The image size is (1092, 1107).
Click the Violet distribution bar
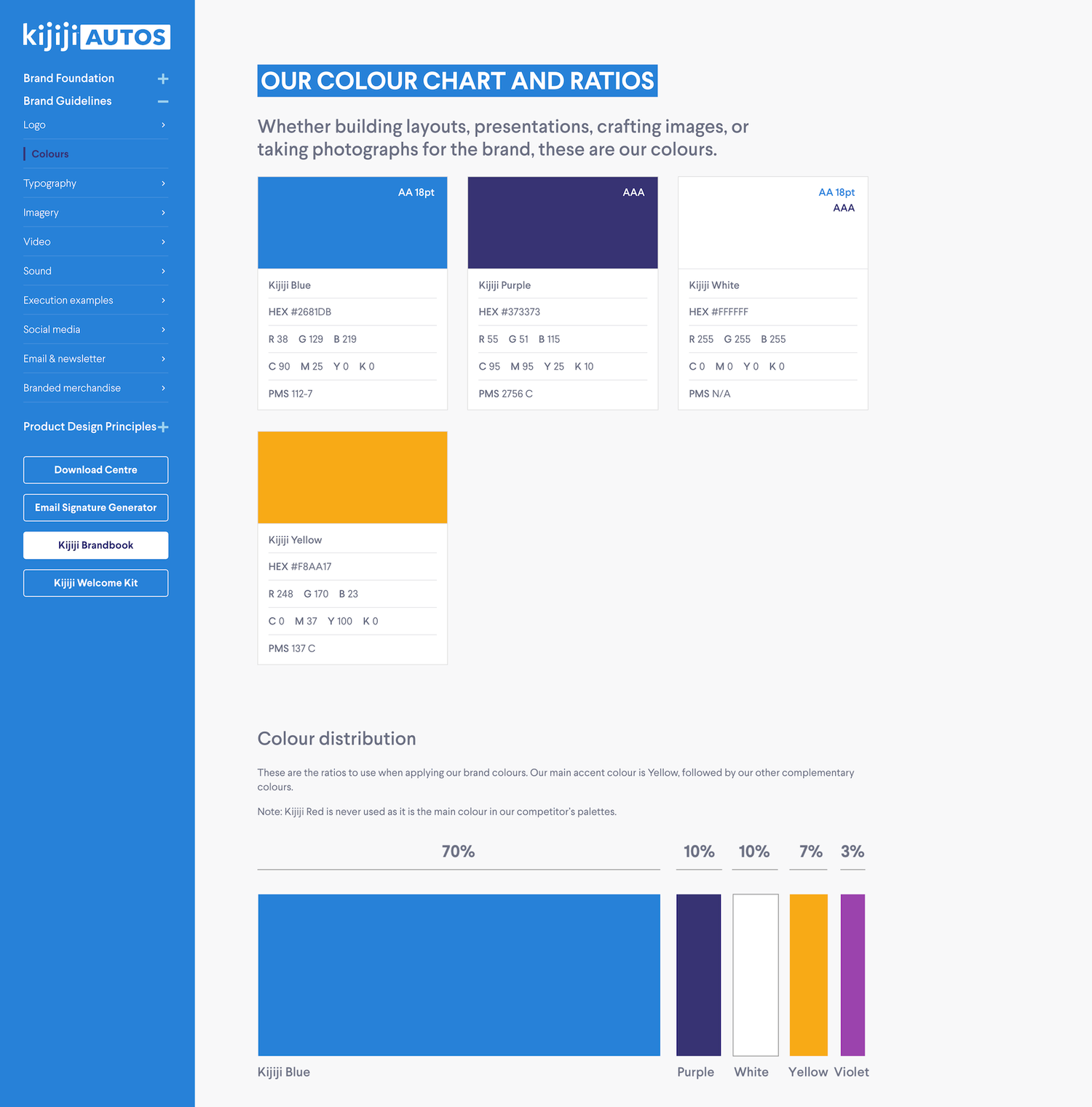click(852, 975)
